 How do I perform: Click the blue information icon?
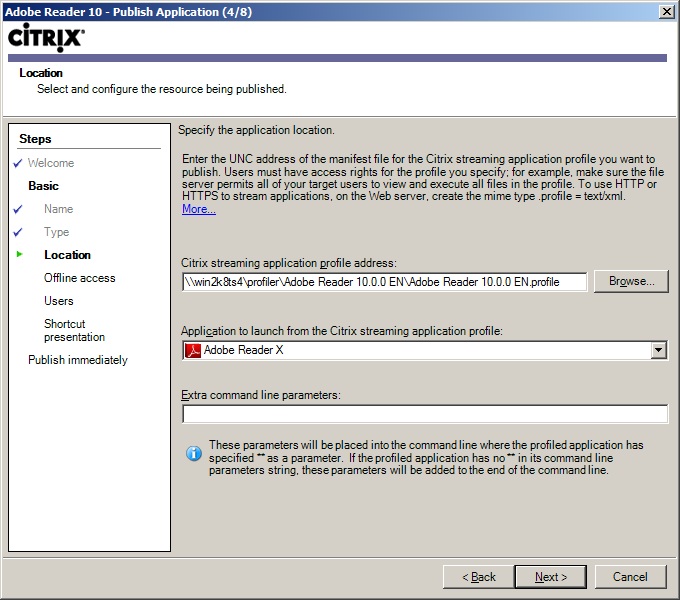(x=193, y=453)
